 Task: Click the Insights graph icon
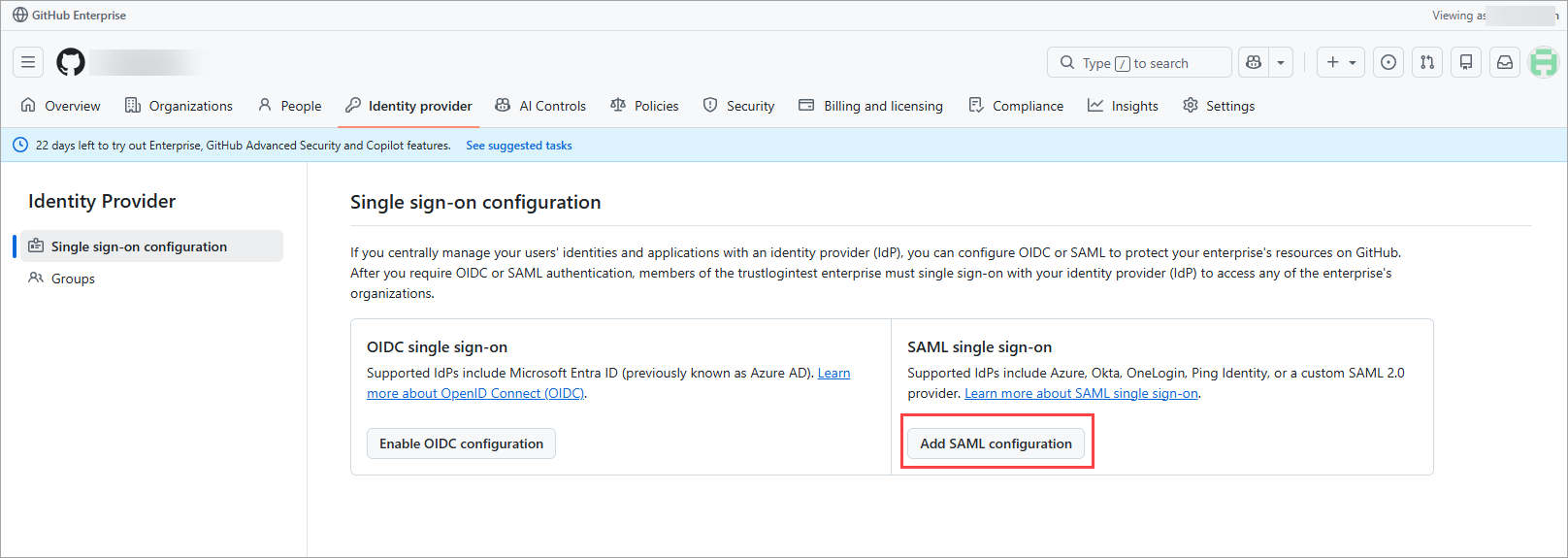[1095, 105]
